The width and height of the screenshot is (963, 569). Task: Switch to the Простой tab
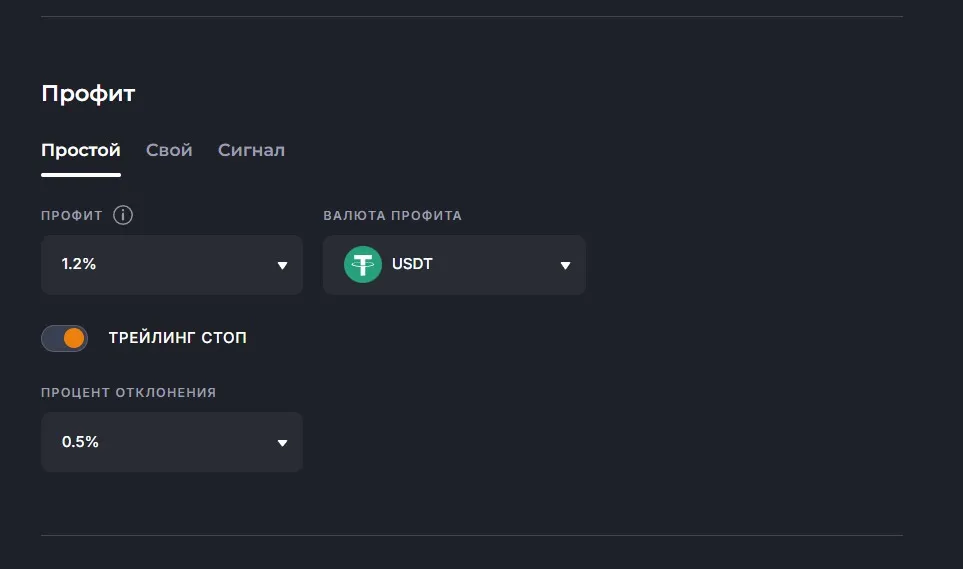[81, 150]
